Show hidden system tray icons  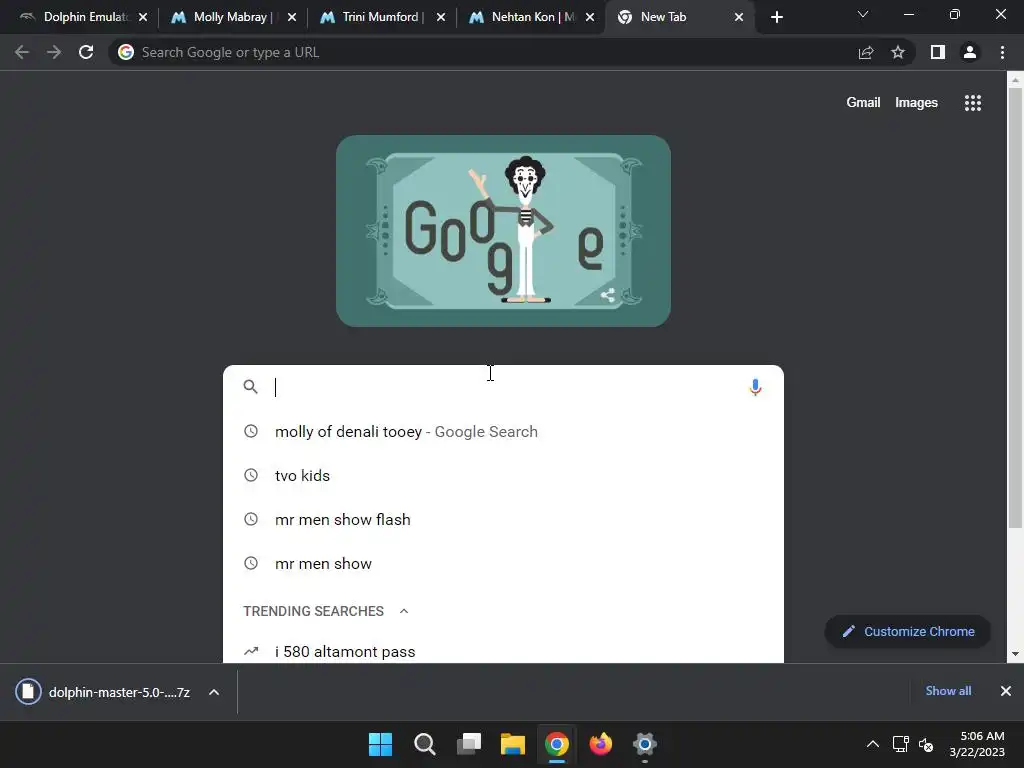pyautogui.click(x=872, y=744)
